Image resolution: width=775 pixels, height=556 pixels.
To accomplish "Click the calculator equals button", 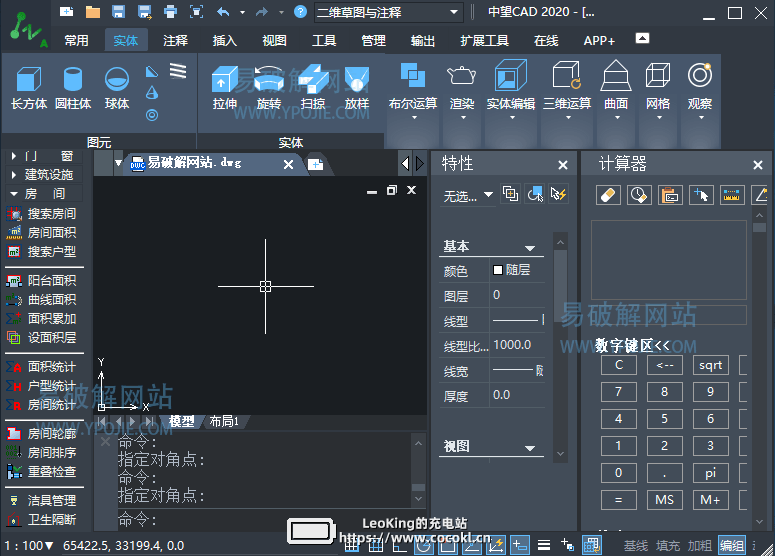I will [x=618, y=500].
